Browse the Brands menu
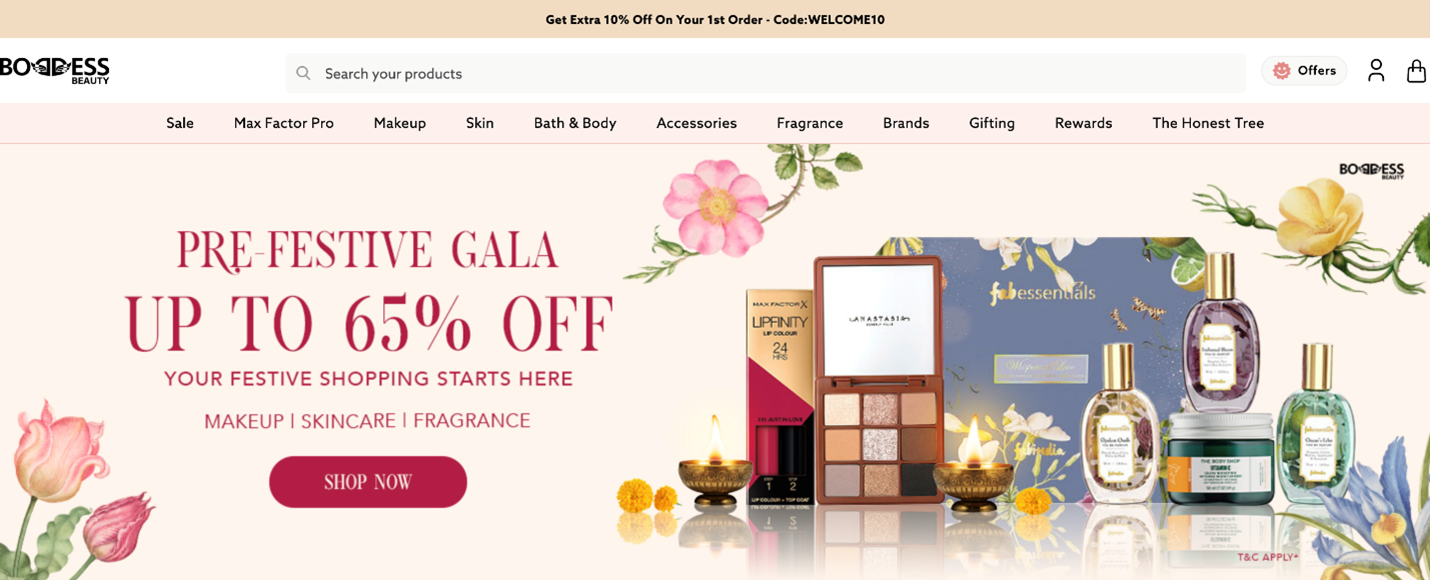1430x580 pixels. 906,123
